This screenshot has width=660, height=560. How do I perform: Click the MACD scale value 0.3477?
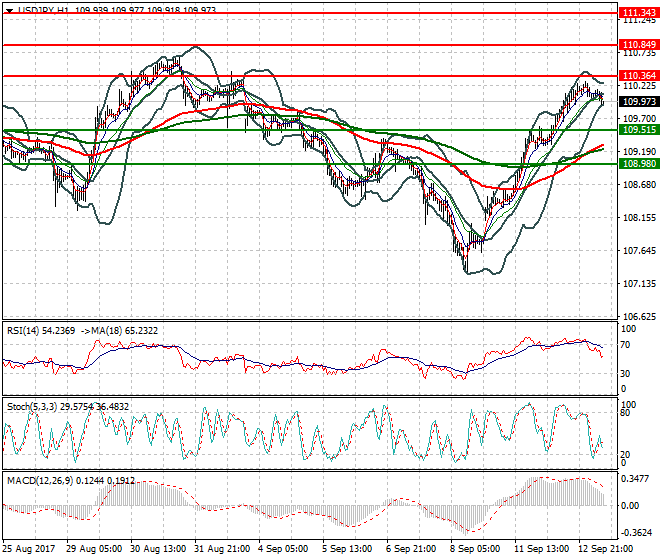(x=636, y=479)
